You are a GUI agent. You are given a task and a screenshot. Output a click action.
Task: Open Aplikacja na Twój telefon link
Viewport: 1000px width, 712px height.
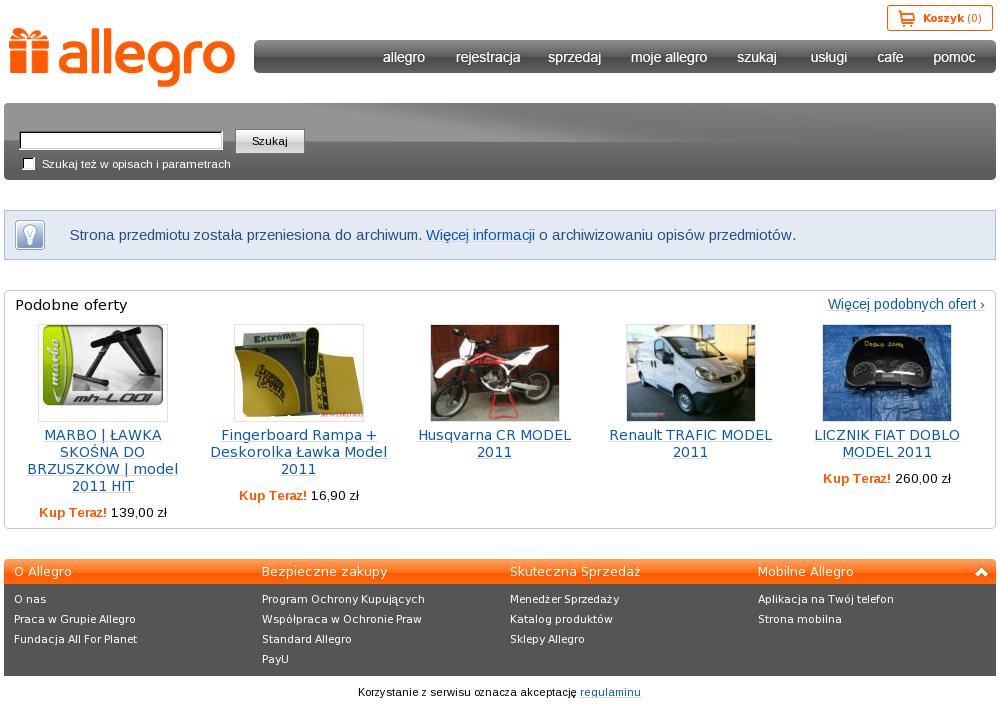point(825,599)
